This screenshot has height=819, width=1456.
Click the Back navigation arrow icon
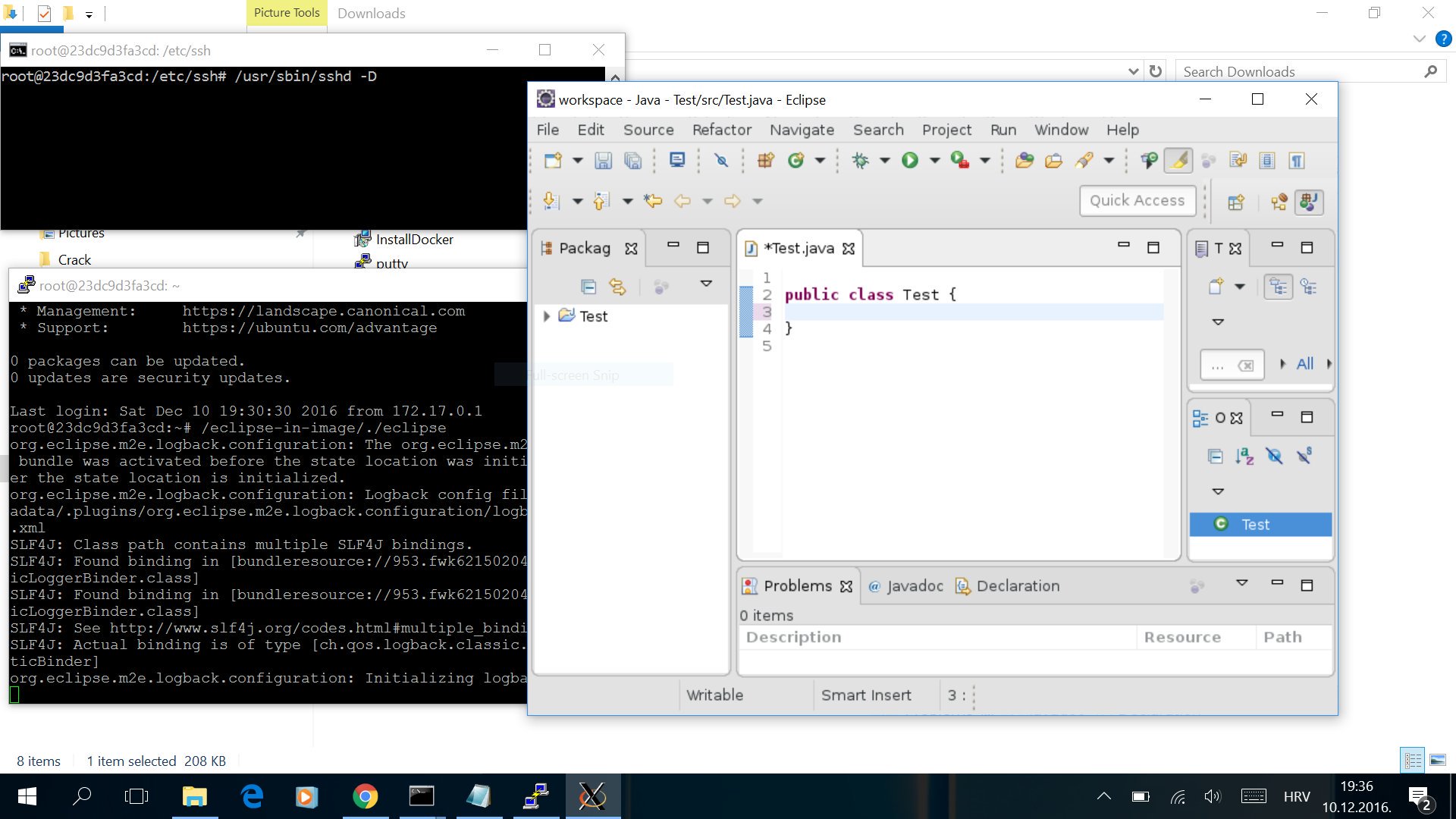click(x=682, y=201)
